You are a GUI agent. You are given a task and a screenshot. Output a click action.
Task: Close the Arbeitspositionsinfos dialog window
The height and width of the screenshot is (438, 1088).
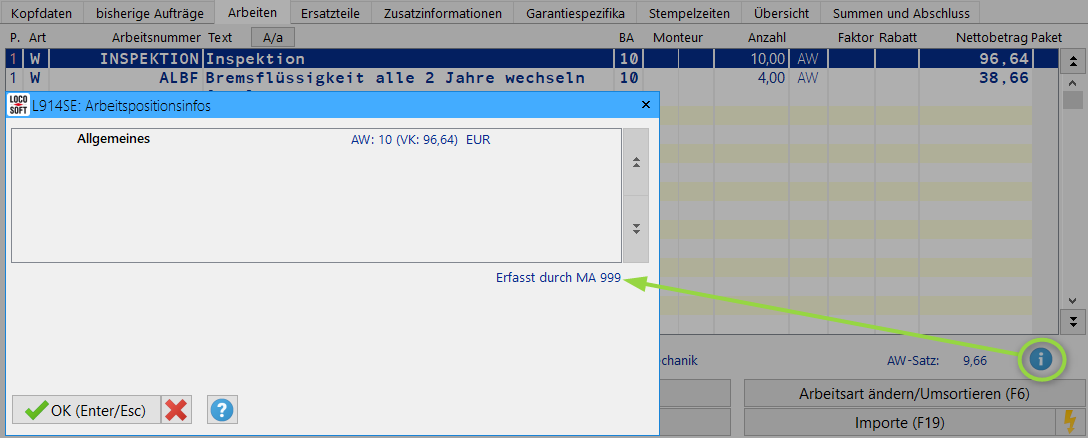pos(645,104)
